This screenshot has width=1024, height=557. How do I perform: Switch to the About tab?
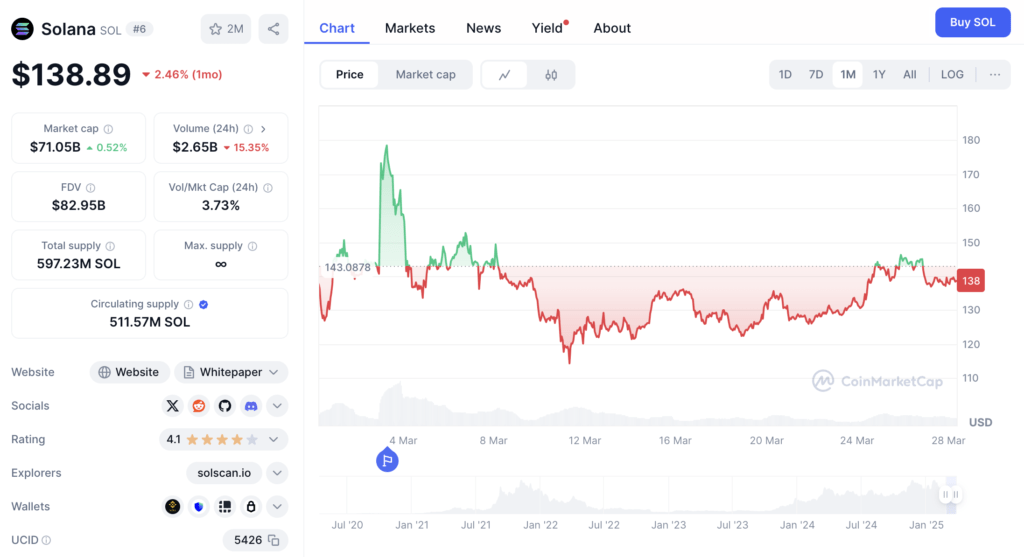point(612,28)
